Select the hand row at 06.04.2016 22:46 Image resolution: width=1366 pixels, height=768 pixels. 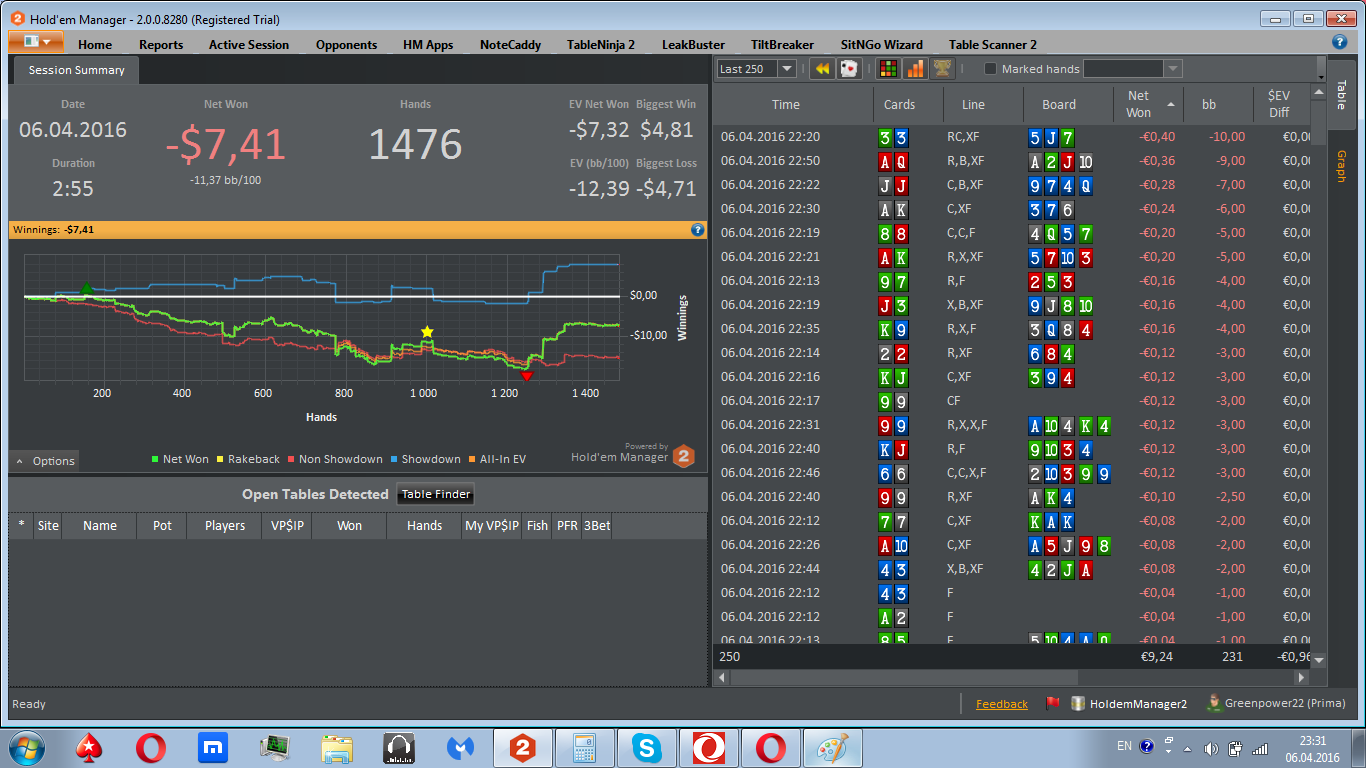coord(1012,473)
